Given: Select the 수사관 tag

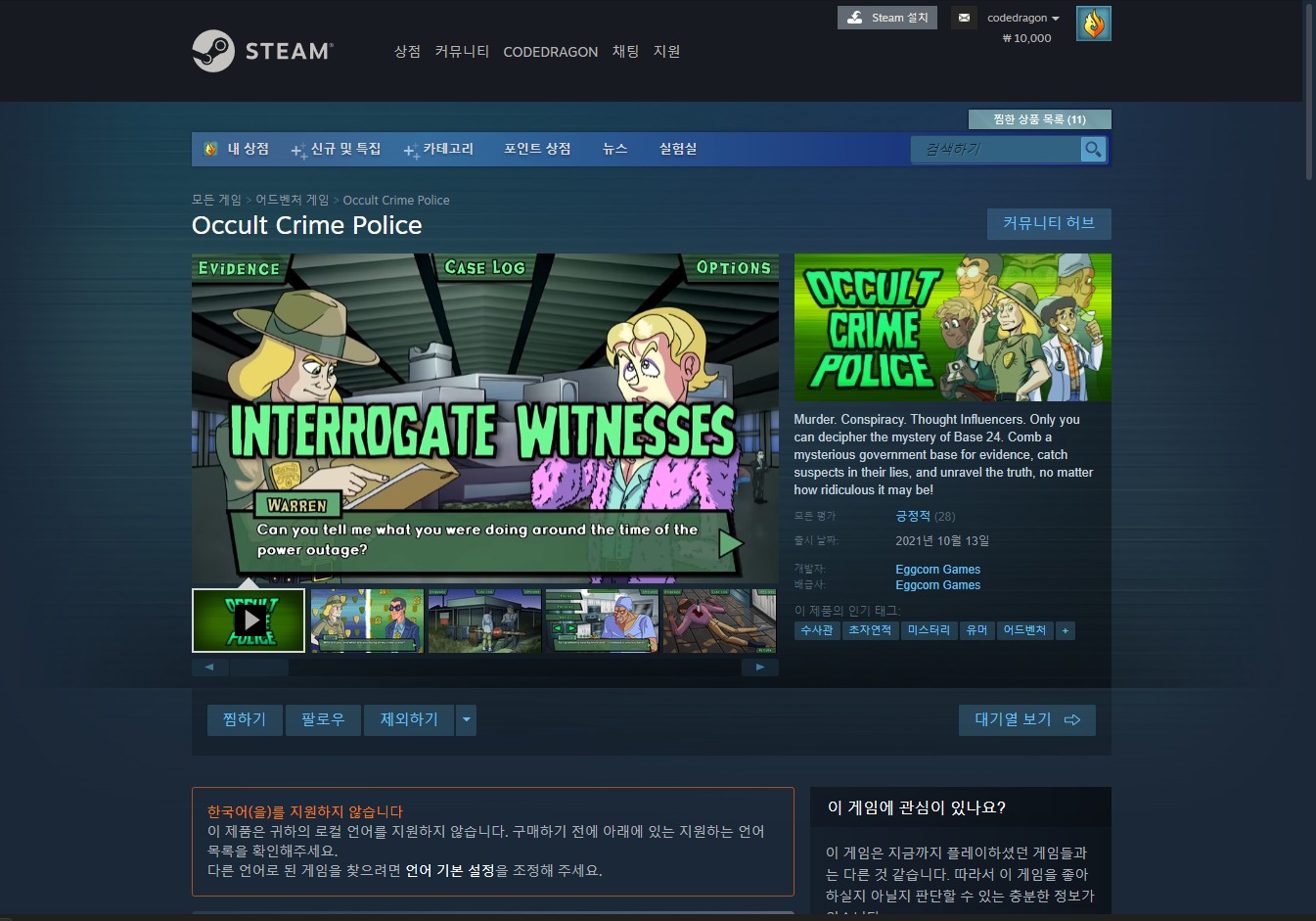Looking at the screenshot, I should point(817,630).
